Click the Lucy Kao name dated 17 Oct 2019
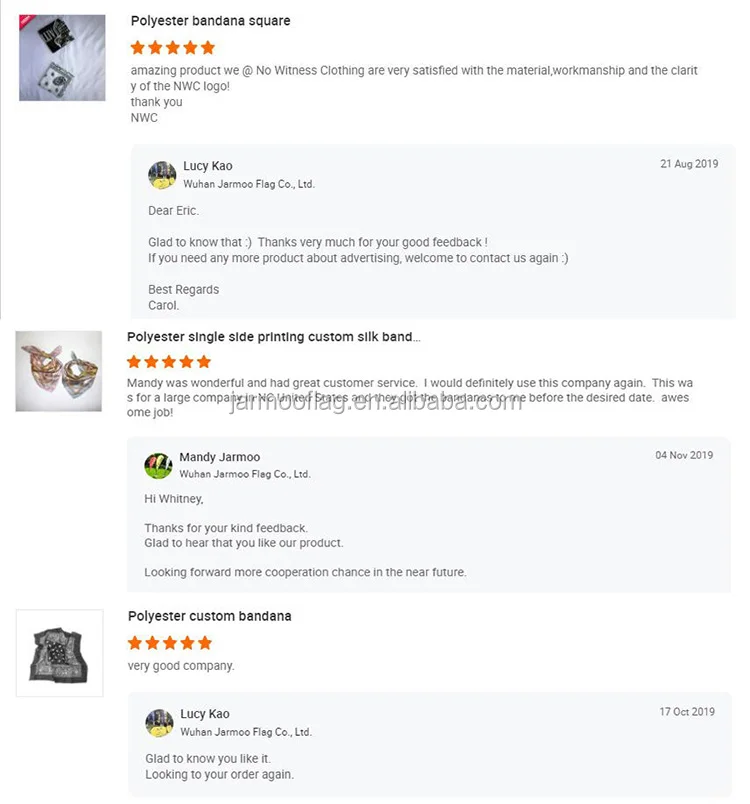The width and height of the screenshot is (750, 804). click(x=205, y=714)
